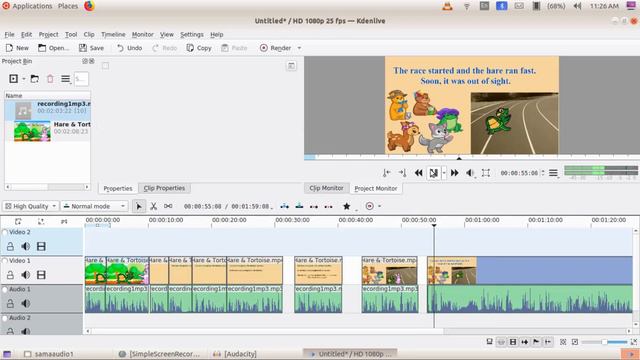This screenshot has height=360, width=640.
Task: Click the Render button
Action: (276, 48)
